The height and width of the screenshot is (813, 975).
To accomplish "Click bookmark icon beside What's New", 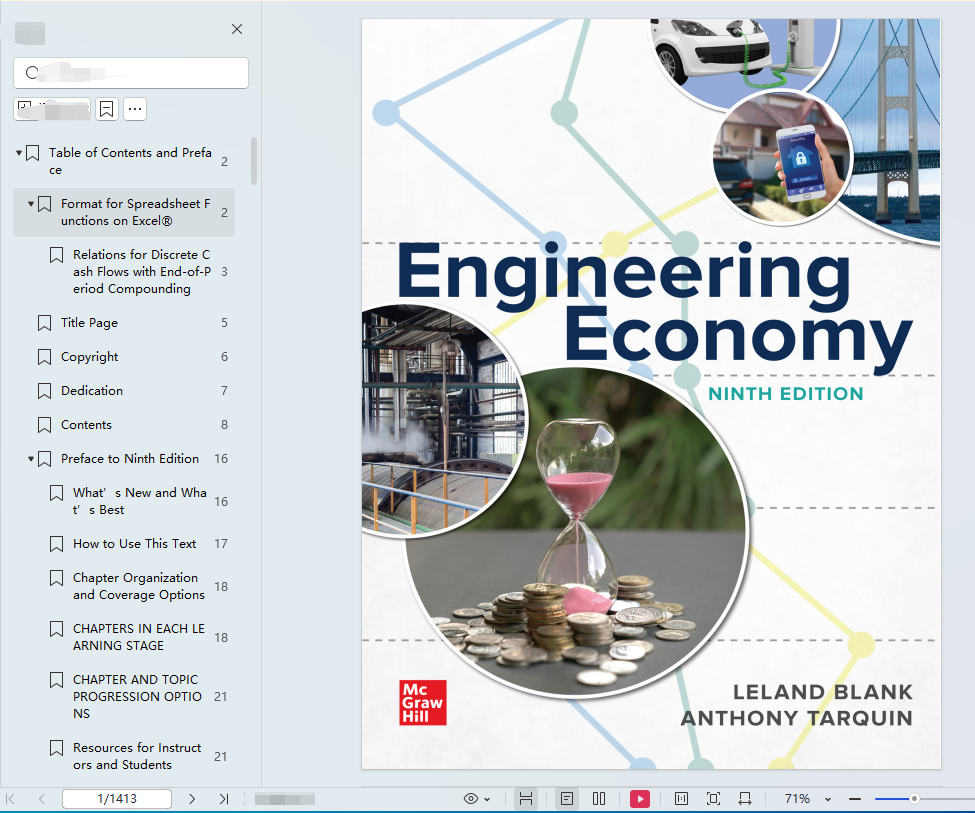I will (x=56, y=493).
